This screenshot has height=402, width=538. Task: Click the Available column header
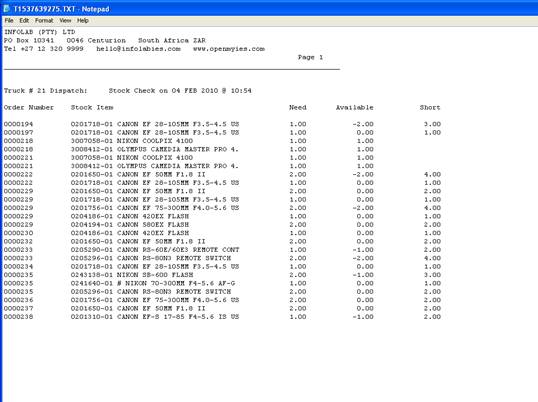354,107
